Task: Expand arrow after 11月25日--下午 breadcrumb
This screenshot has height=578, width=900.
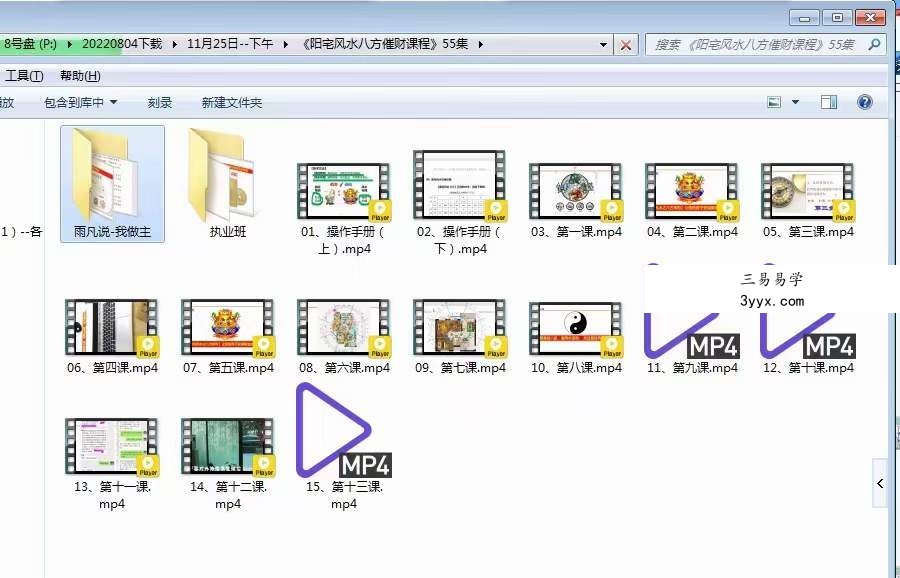Action: coord(285,44)
